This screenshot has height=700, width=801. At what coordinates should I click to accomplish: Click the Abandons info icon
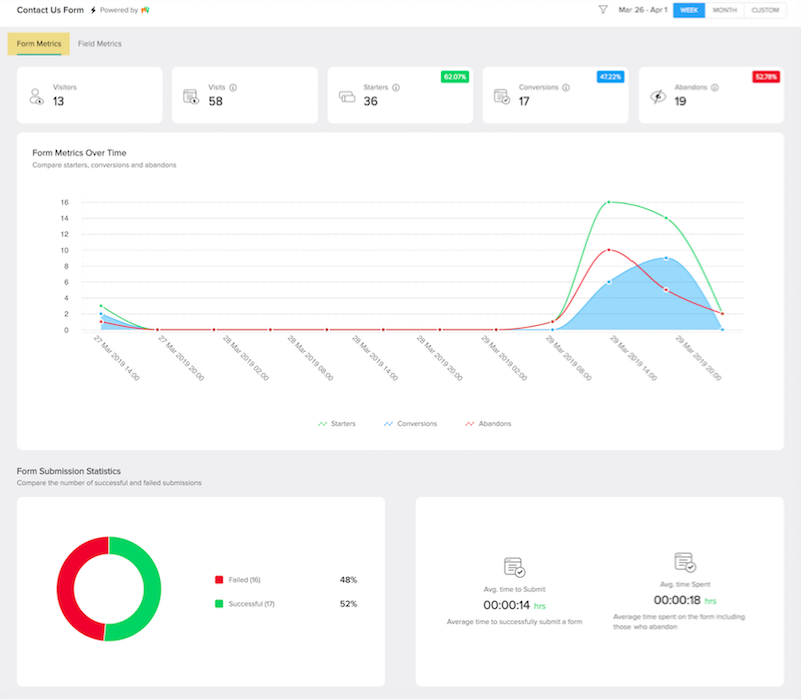(715, 87)
